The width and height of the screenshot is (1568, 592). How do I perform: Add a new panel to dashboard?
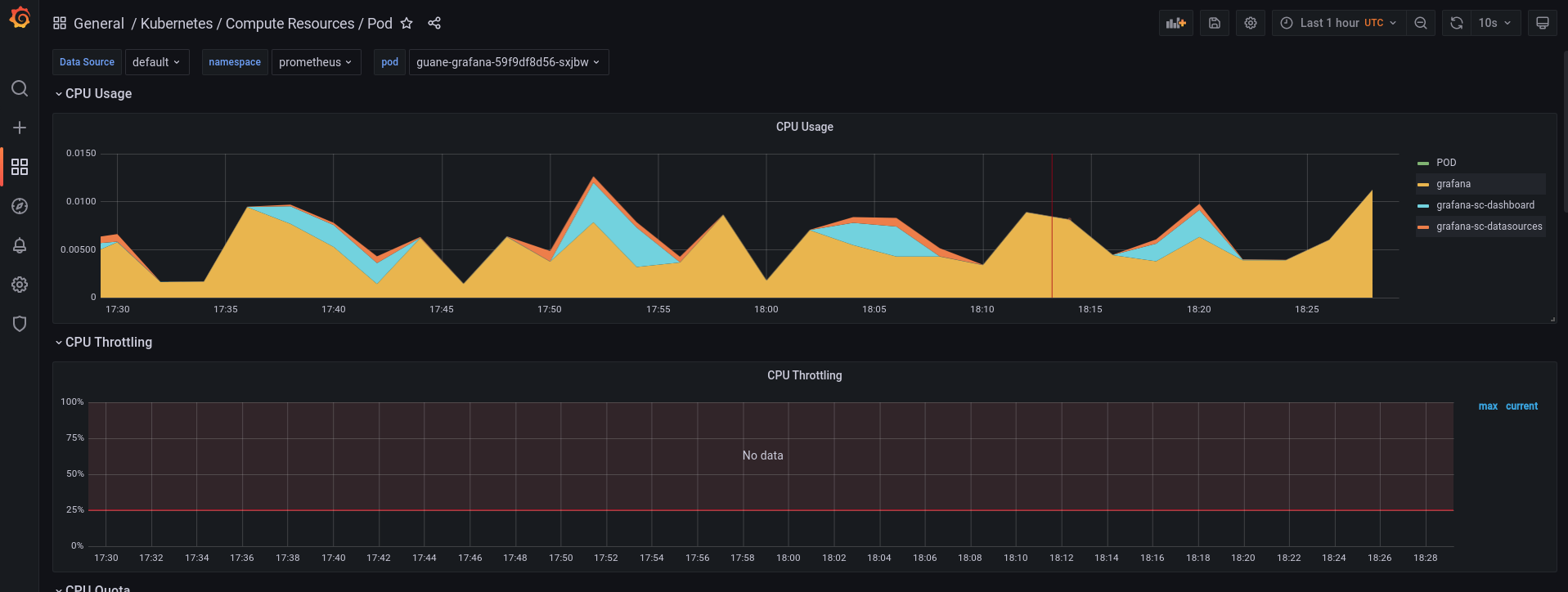pos(1176,23)
